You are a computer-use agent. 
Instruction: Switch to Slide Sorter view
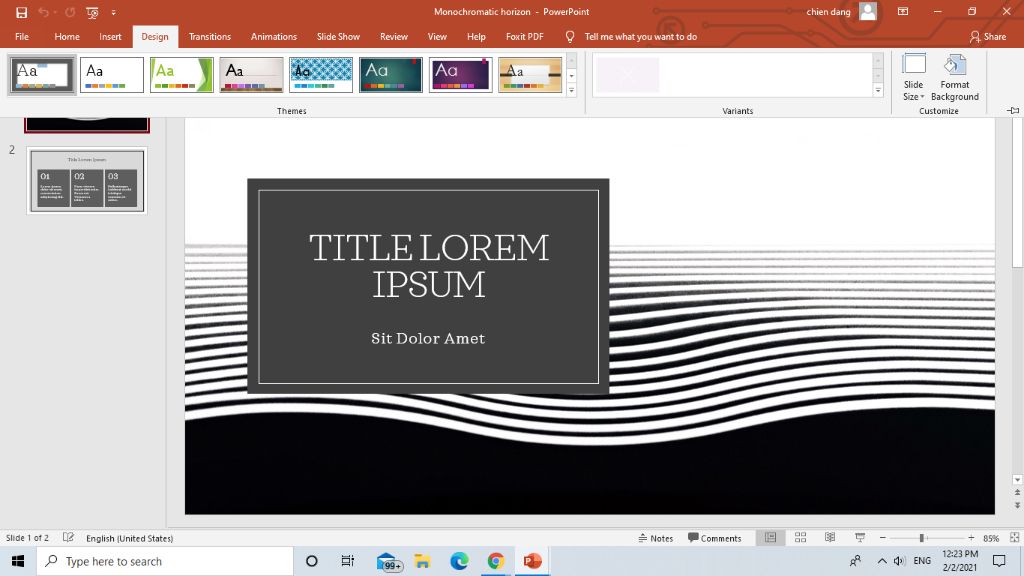800,538
